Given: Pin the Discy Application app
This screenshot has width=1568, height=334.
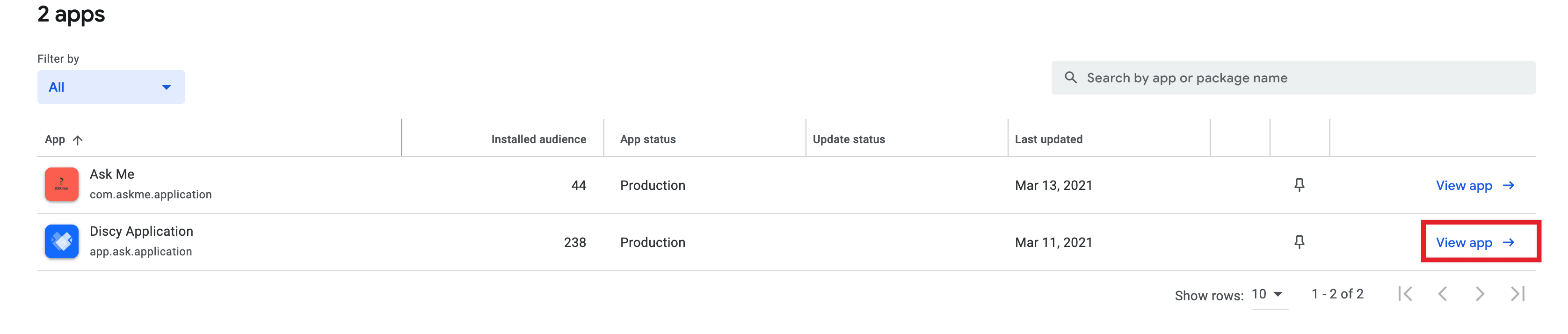Looking at the screenshot, I should [1299, 242].
